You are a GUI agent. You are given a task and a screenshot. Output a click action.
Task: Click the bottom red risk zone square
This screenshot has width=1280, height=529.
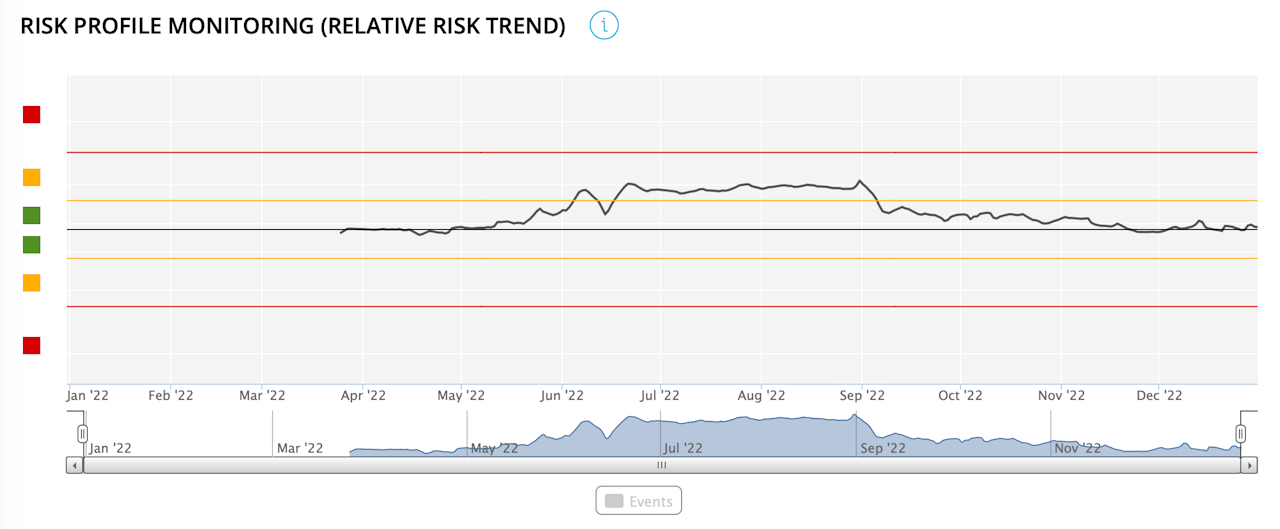pyautogui.click(x=32, y=346)
